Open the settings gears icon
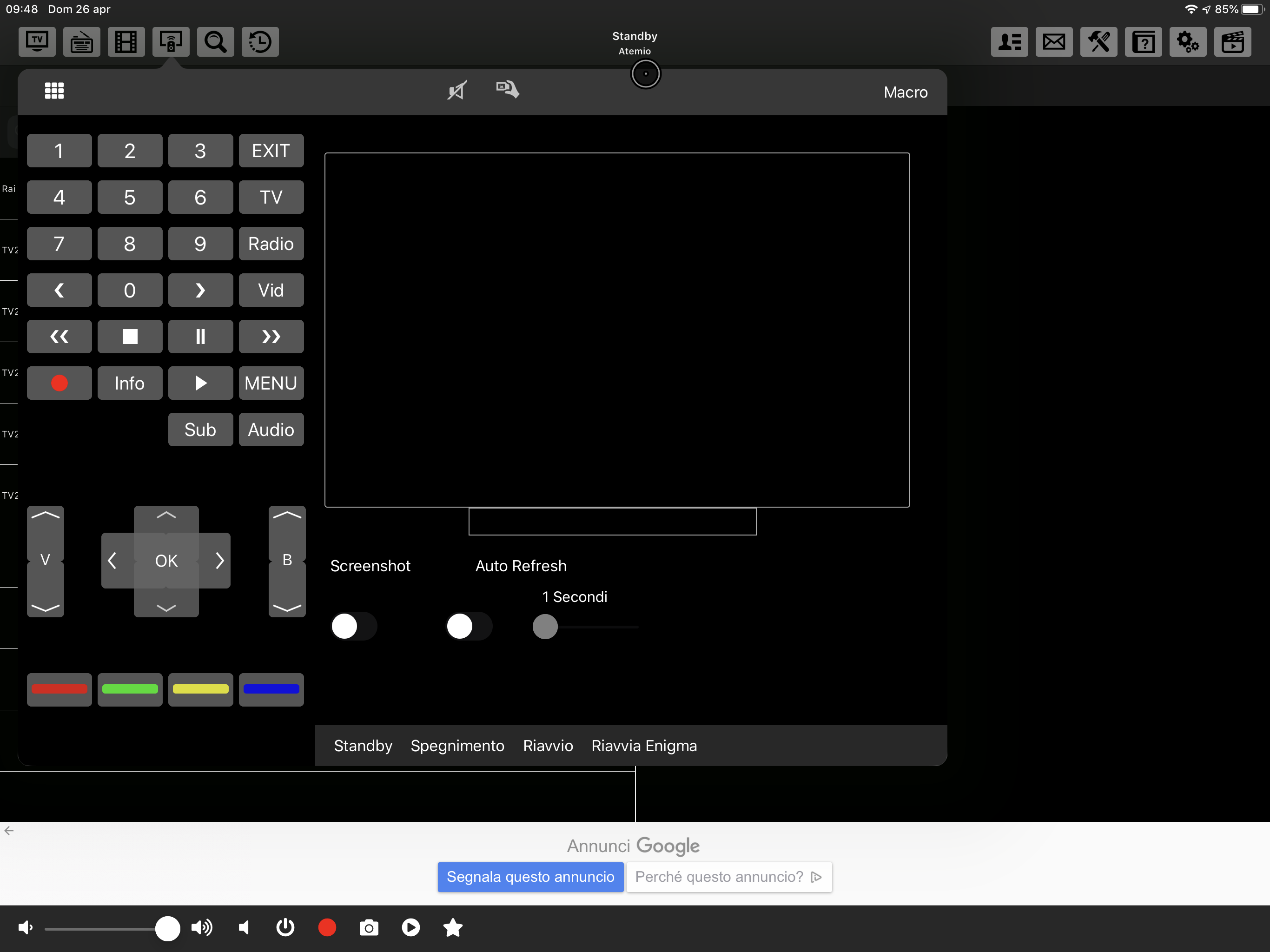 (1187, 41)
